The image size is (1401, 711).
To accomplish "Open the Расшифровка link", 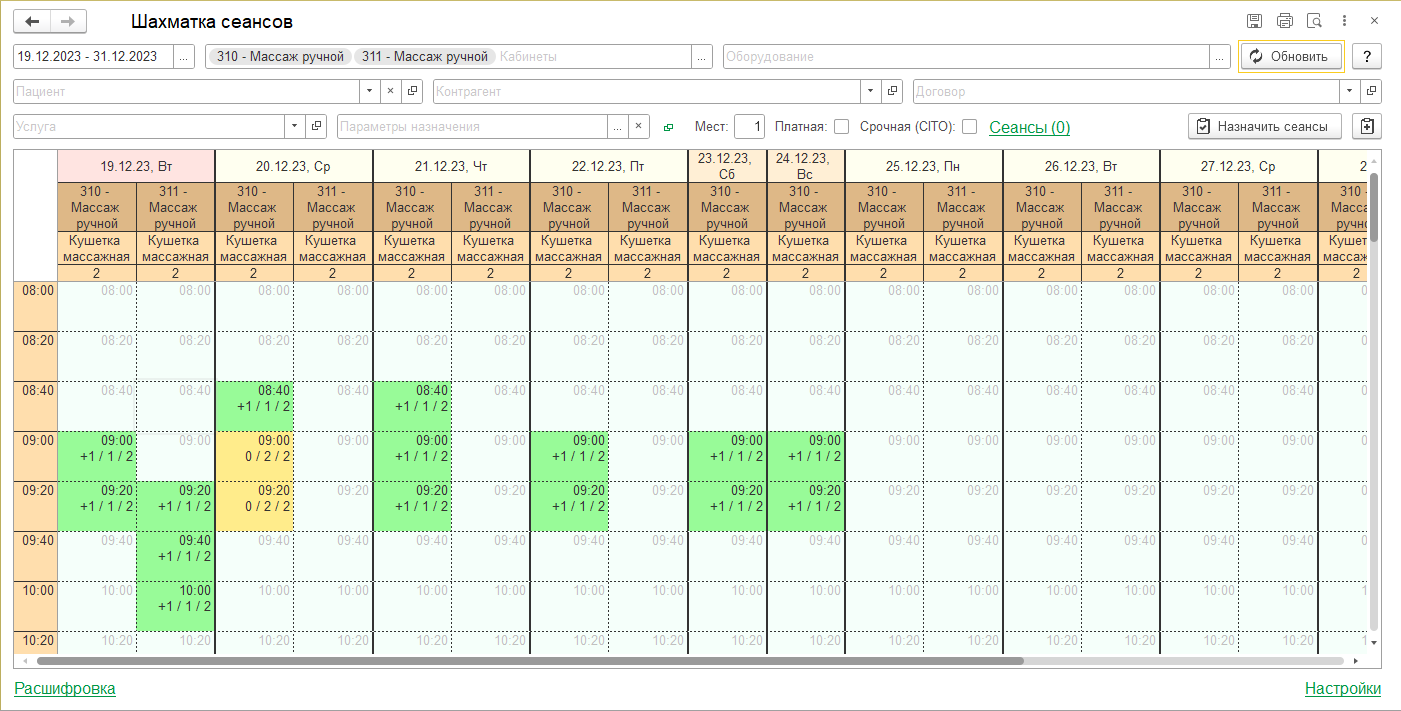I will [65, 688].
